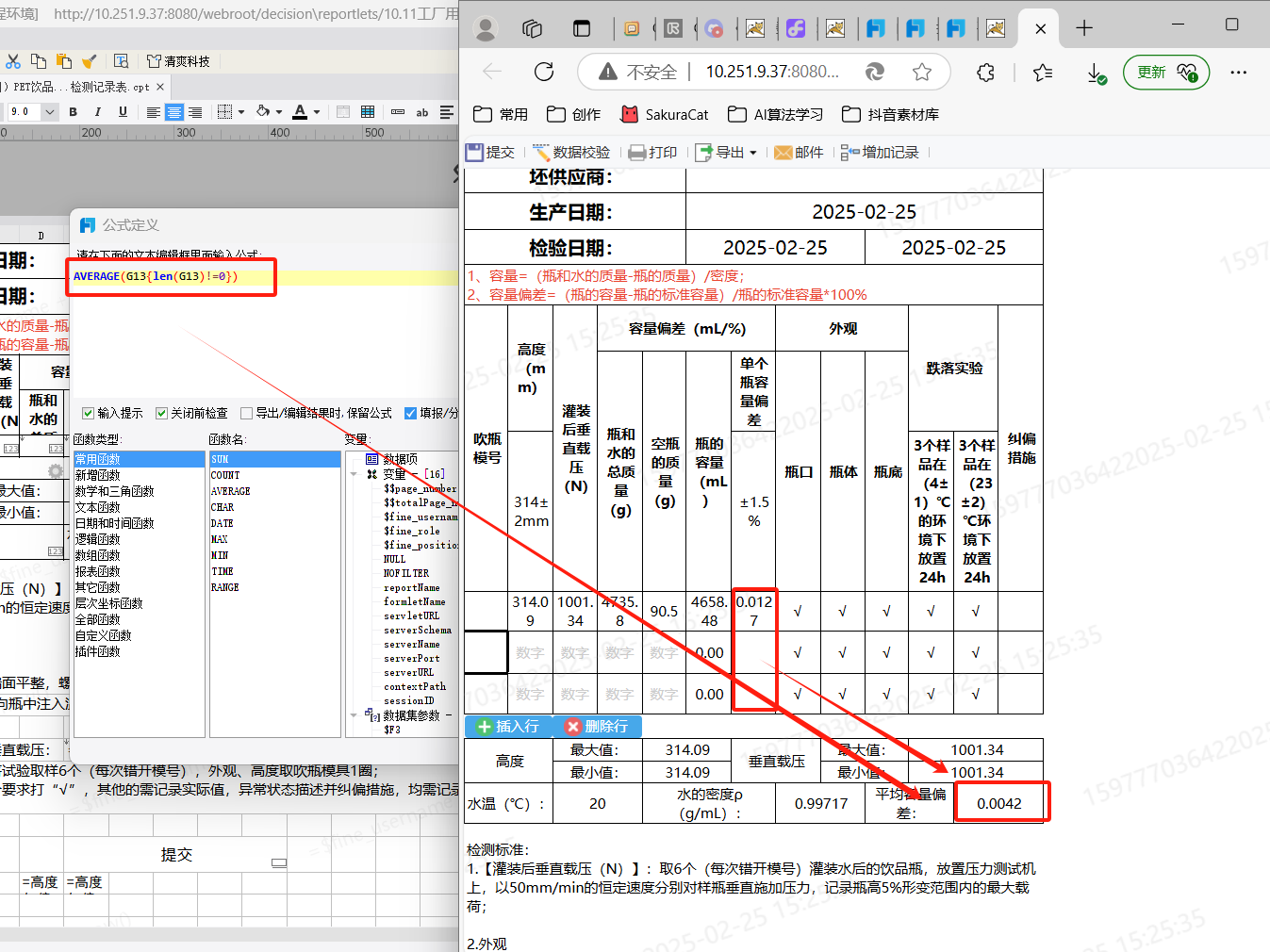This screenshot has height=952, width=1270.
Task: Click the font color A swatch
Action: (300, 112)
